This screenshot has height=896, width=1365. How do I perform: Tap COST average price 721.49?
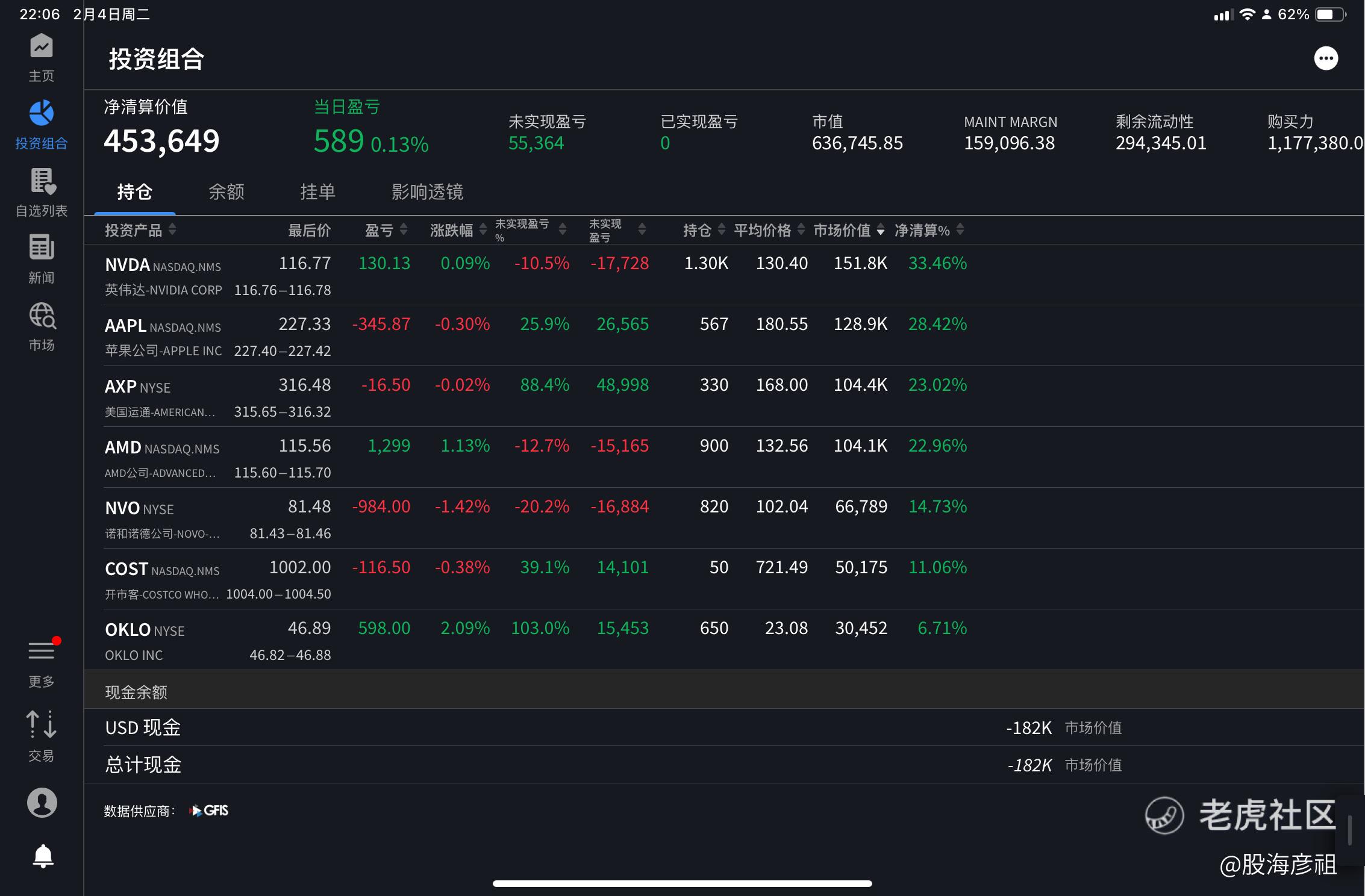tap(782, 567)
